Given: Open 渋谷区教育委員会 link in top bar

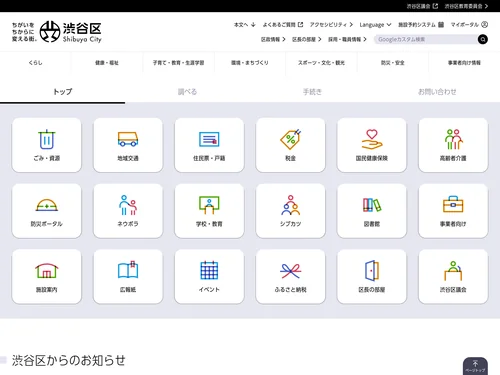Looking at the screenshot, I should point(466,6).
